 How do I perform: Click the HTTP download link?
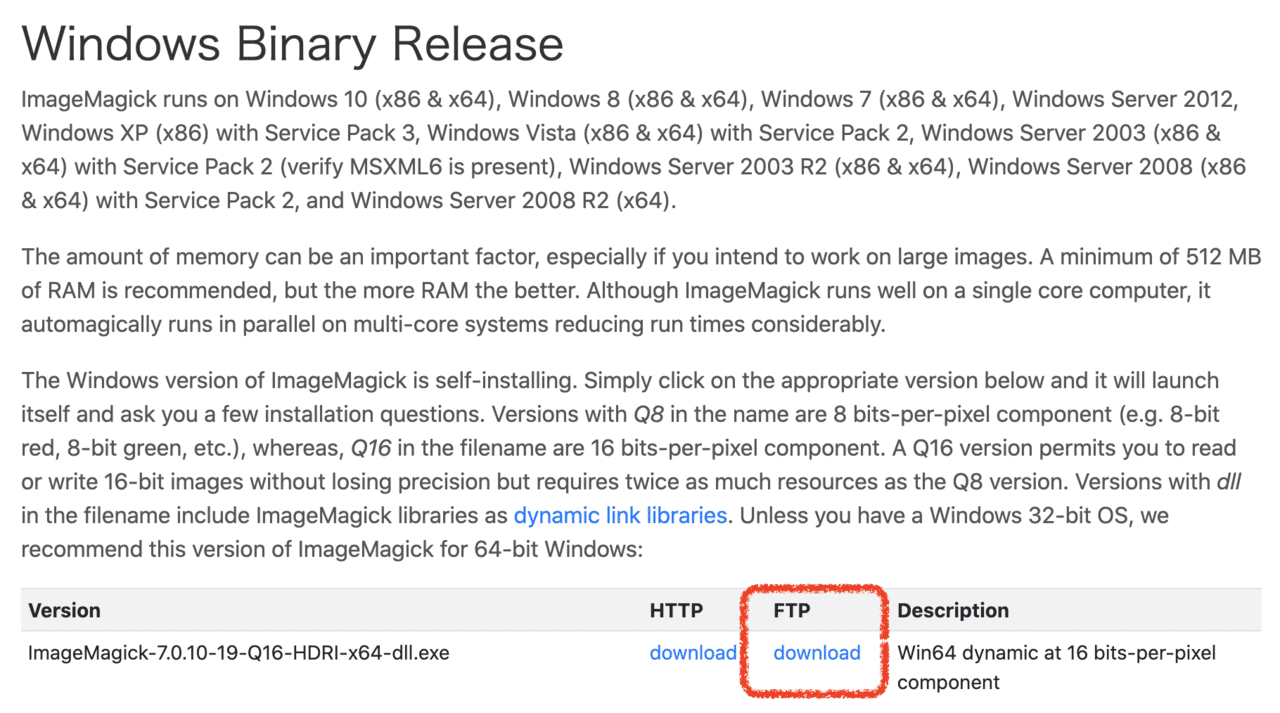click(x=693, y=653)
